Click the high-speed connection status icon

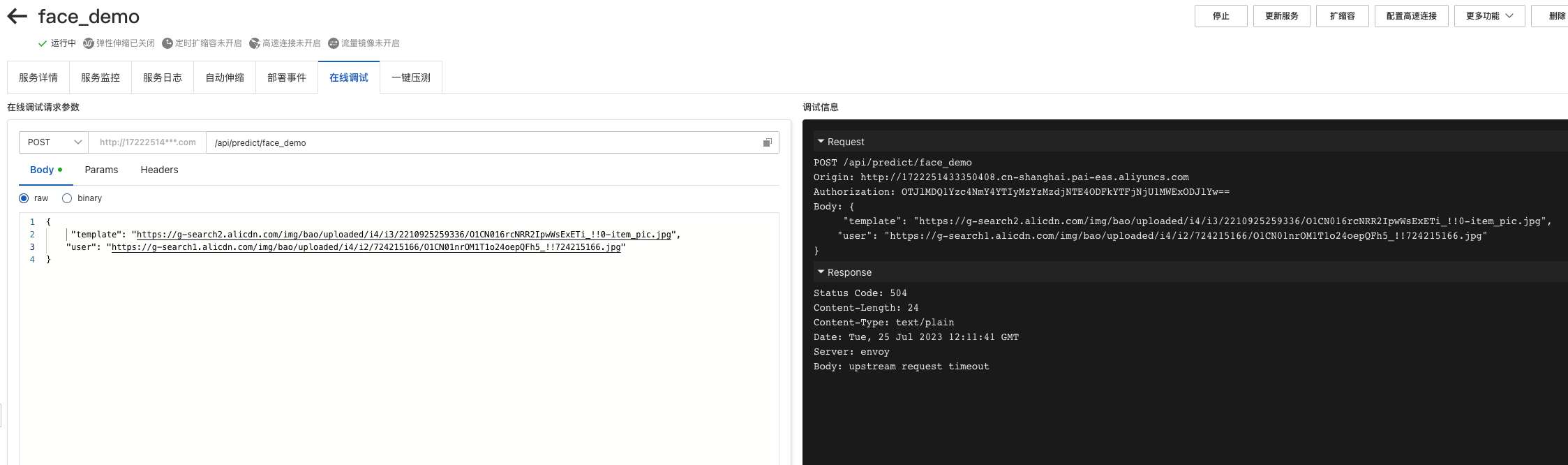(x=255, y=43)
